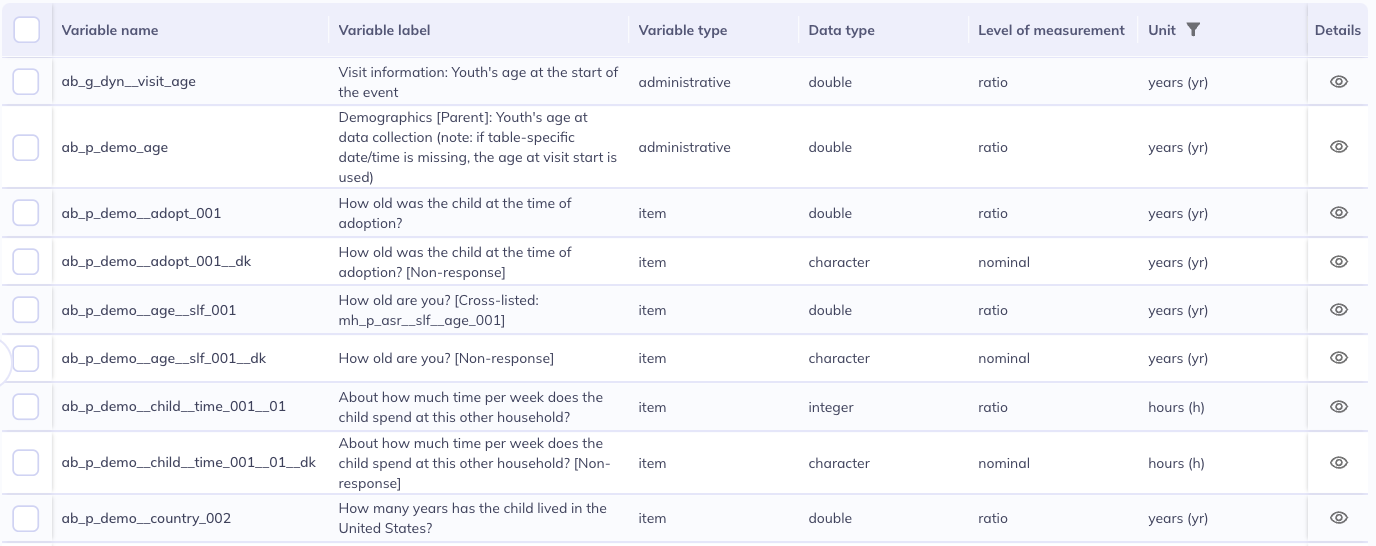Sort by Level of measurement header

point(1051,30)
